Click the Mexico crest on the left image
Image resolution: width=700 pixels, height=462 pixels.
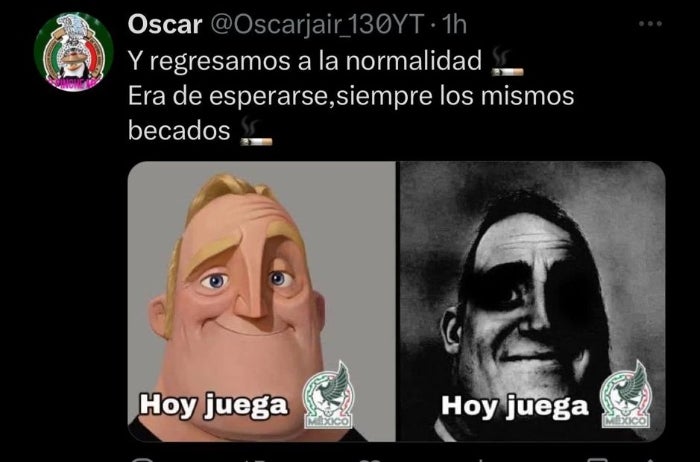click(328, 395)
